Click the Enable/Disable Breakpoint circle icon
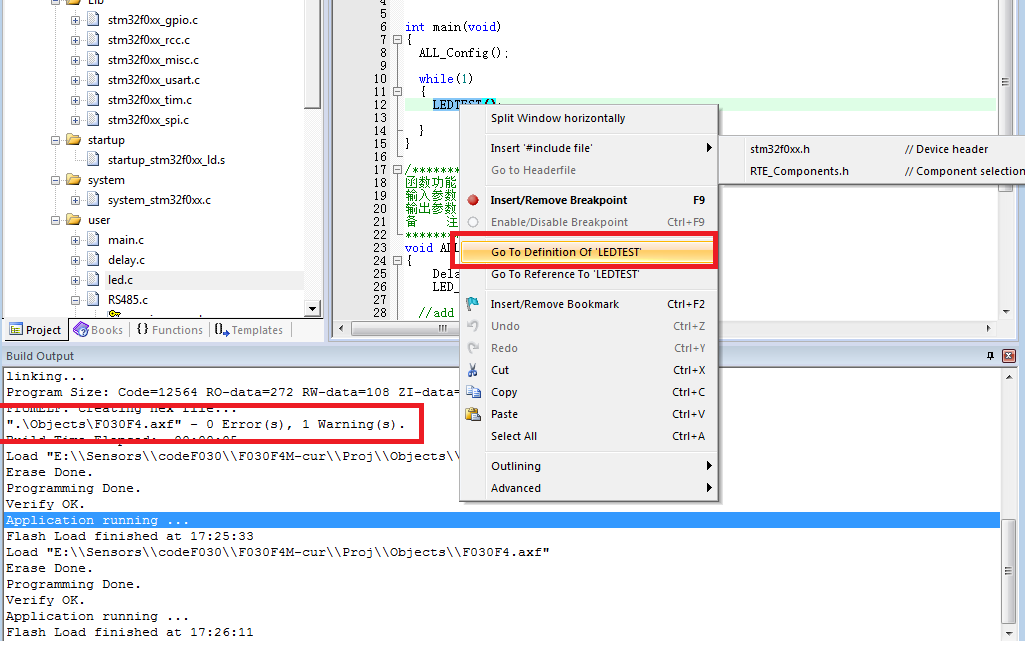The height and width of the screenshot is (647, 1025). (473, 222)
